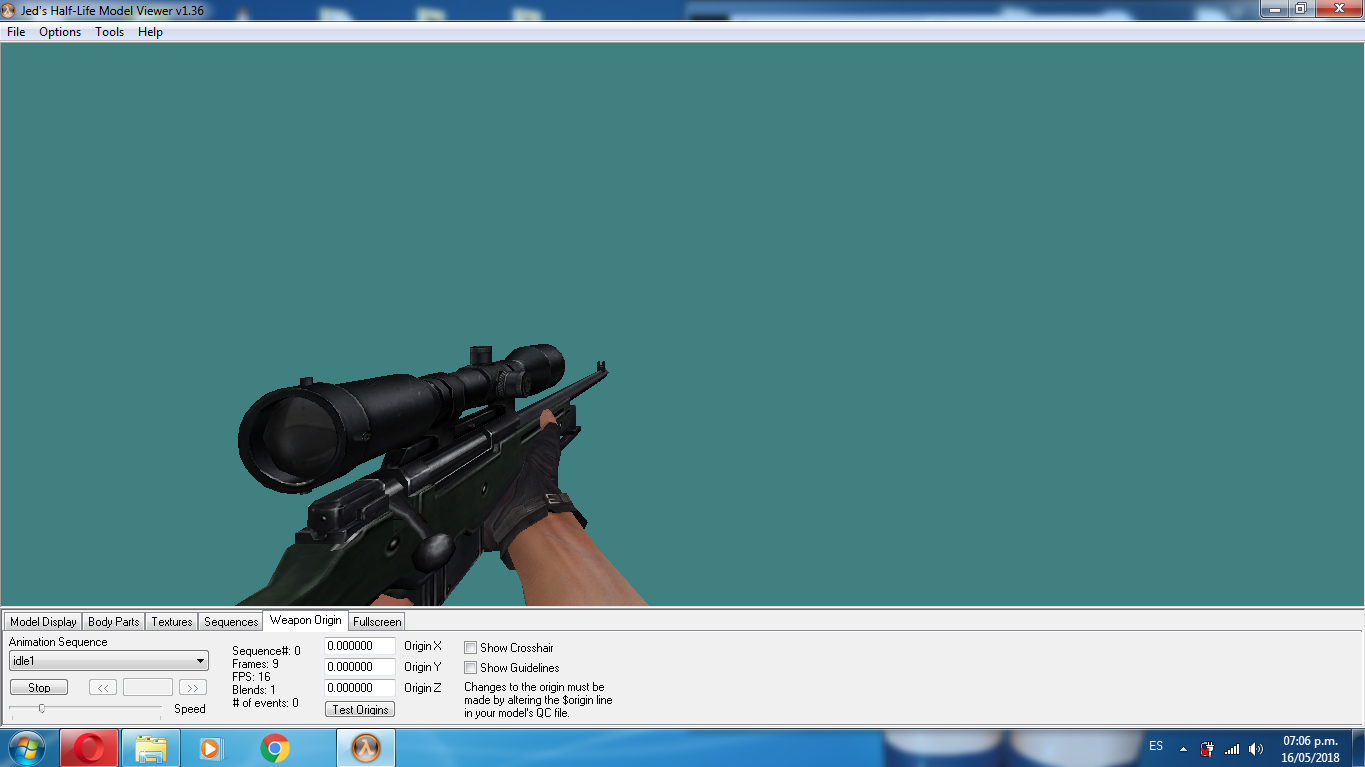Click the Origin Z input field

click(x=360, y=689)
